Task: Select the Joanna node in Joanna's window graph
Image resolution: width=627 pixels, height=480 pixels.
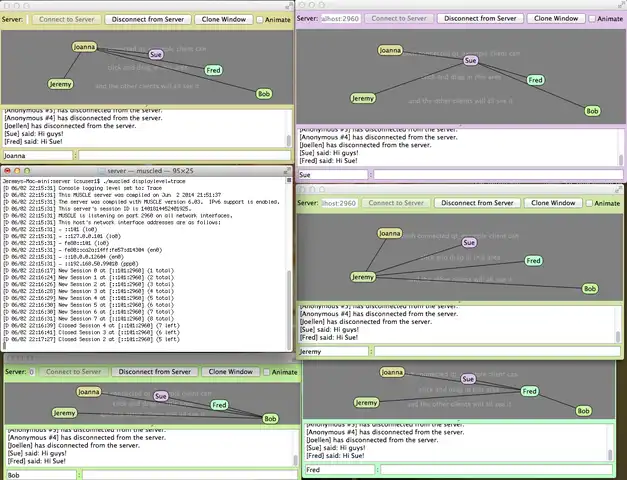Action: click(84, 47)
